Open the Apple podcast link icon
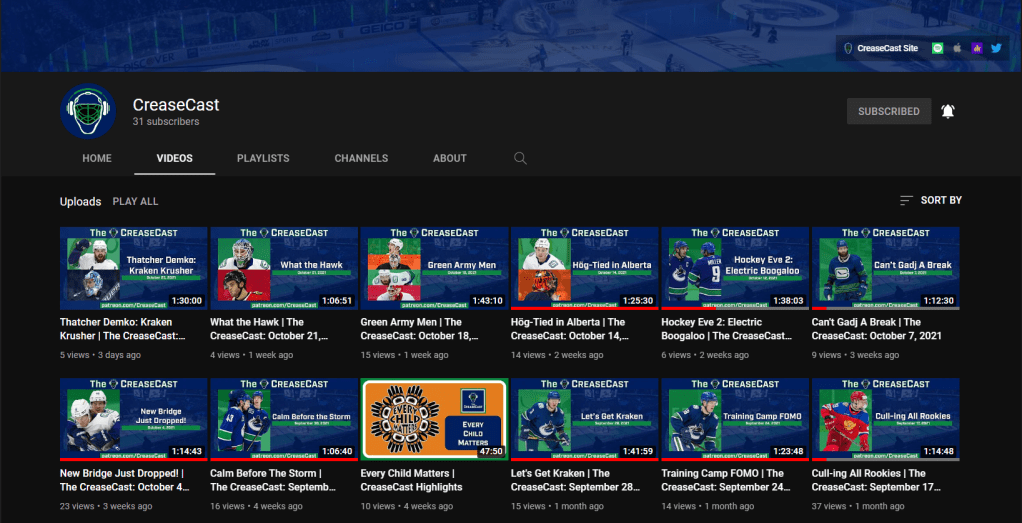This screenshot has width=1022, height=523. click(x=957, y=47)
